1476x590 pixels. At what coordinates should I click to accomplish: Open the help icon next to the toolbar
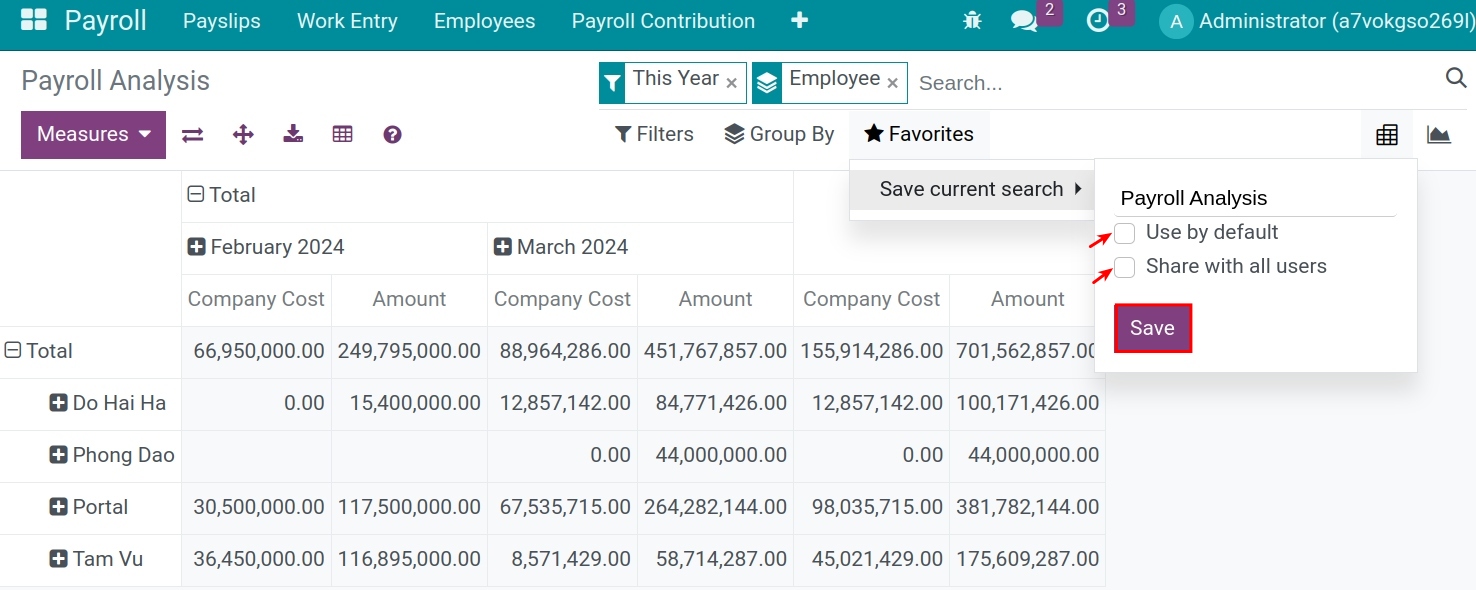392,134
